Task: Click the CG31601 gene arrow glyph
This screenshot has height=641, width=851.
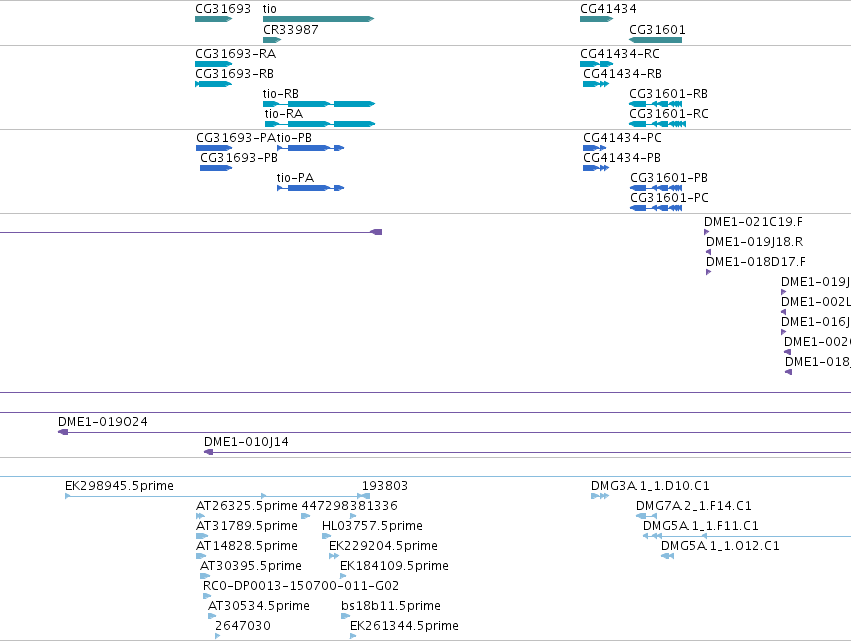Action: [x=656, y=40]
